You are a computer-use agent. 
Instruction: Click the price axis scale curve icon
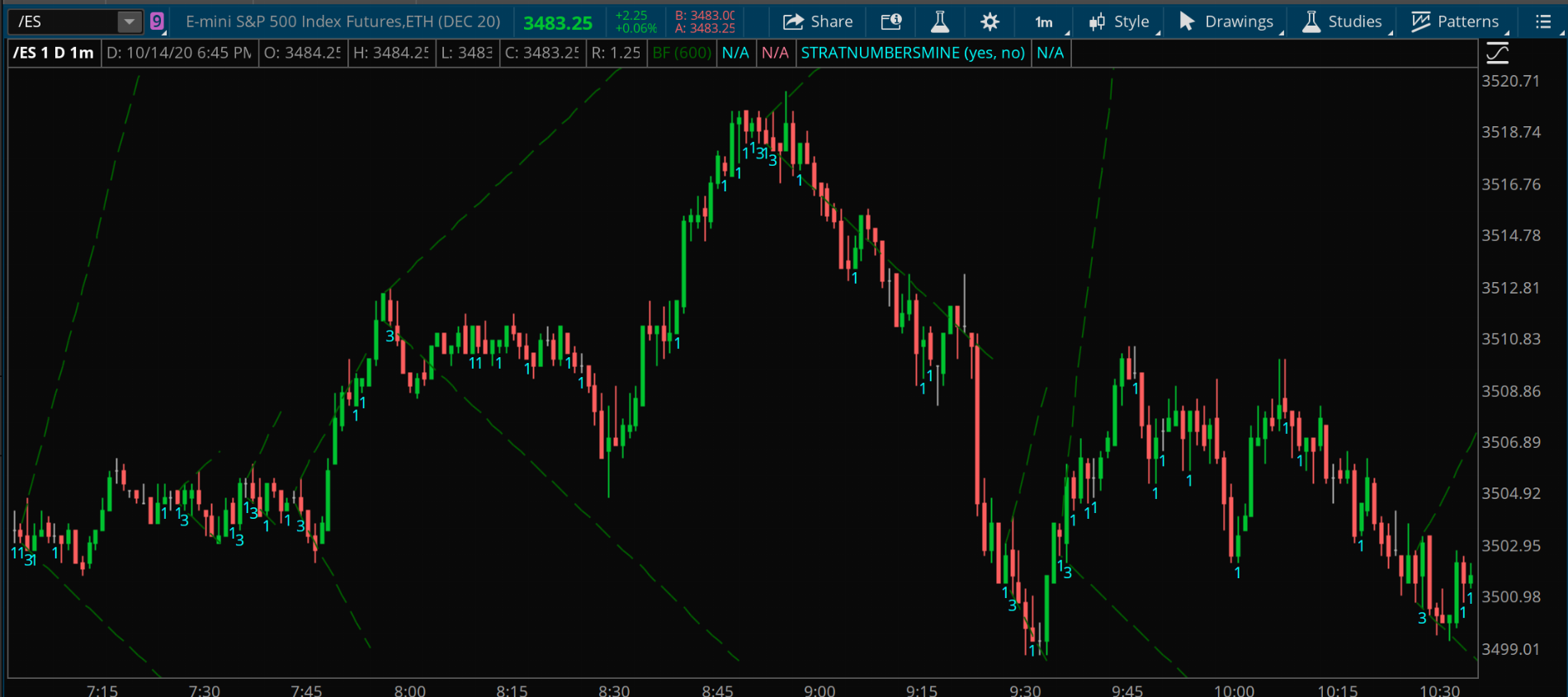click(1497, 54)
